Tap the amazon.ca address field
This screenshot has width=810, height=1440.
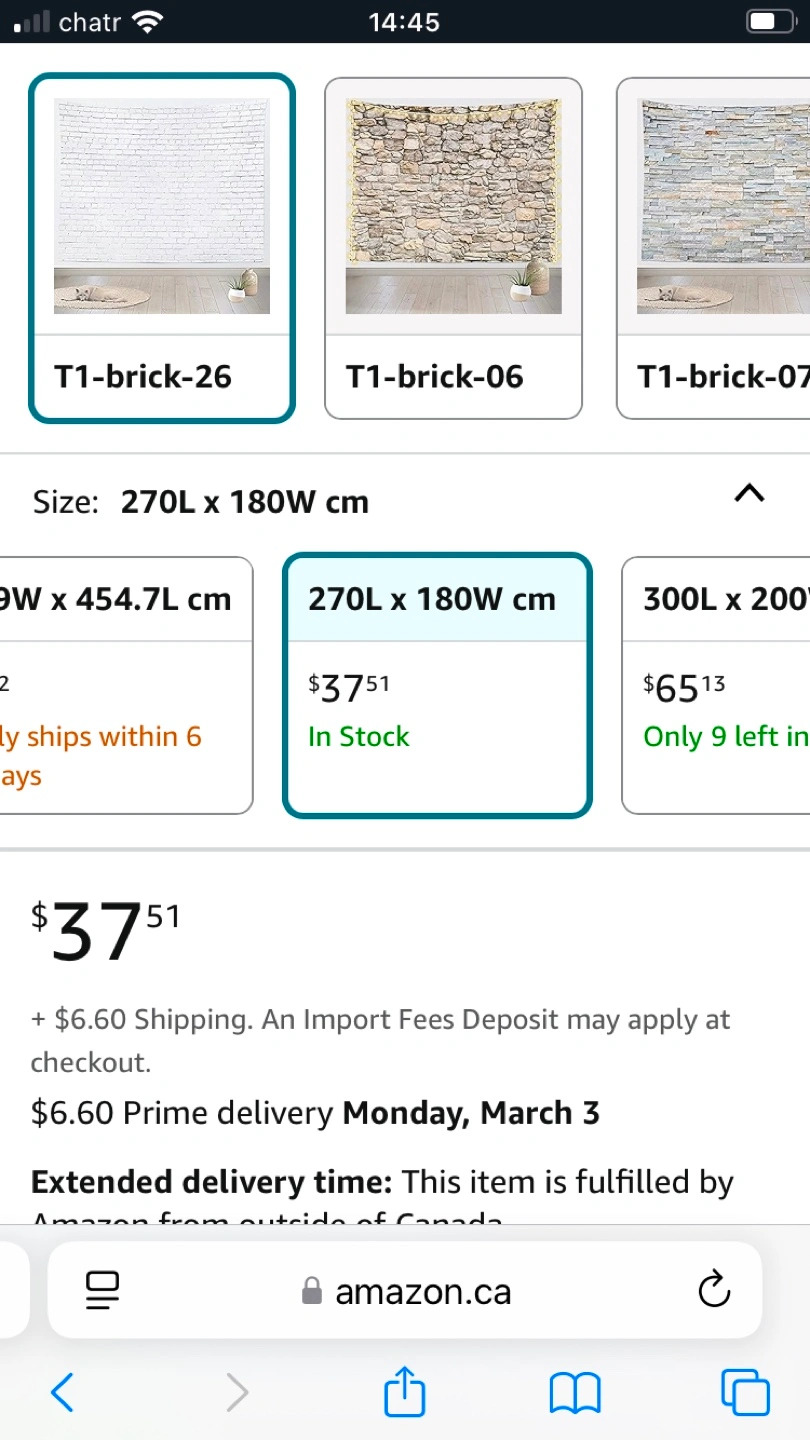[423, 1292]
